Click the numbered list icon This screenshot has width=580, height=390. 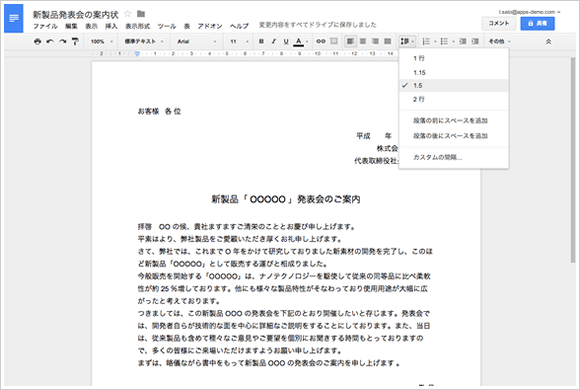point(426,41)
